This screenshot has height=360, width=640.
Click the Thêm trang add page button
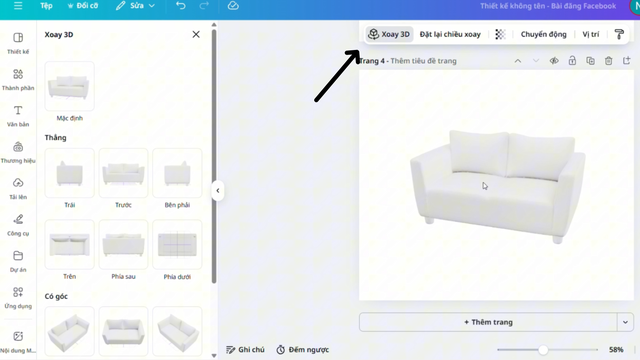tap(488, 322)
